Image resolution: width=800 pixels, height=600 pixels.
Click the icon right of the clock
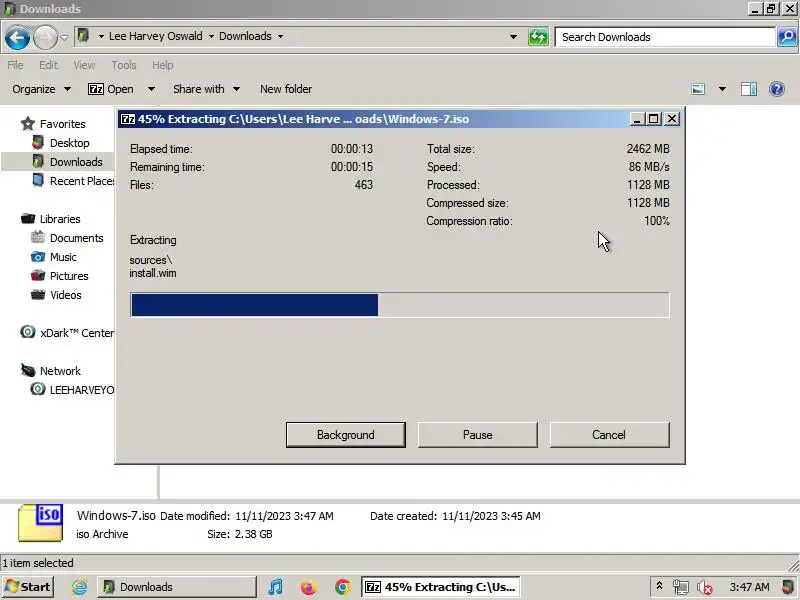[789, 587]
